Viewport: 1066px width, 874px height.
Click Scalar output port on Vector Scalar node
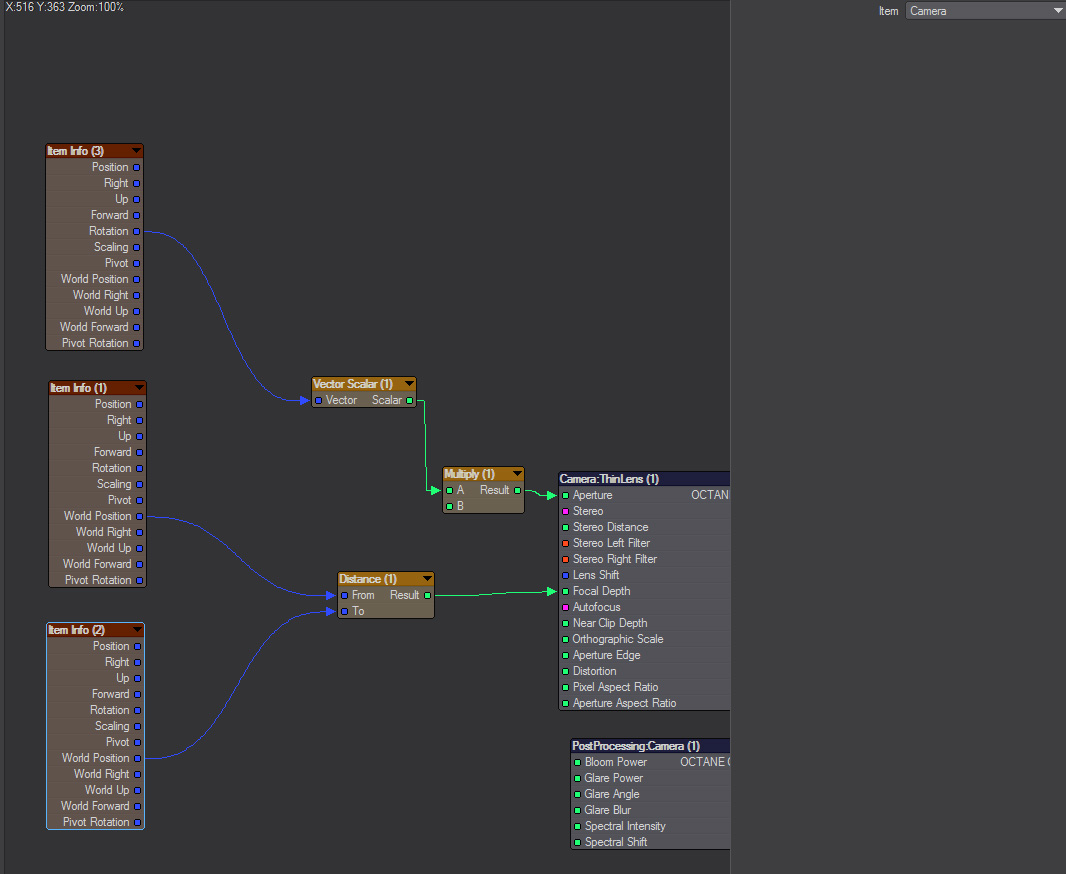(x=409, y=400)
